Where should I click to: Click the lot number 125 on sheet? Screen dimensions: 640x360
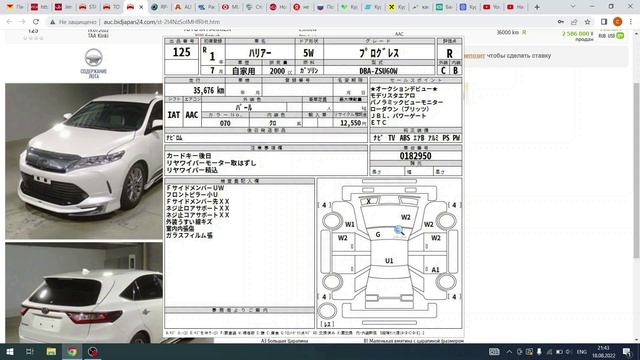(181, 52)
